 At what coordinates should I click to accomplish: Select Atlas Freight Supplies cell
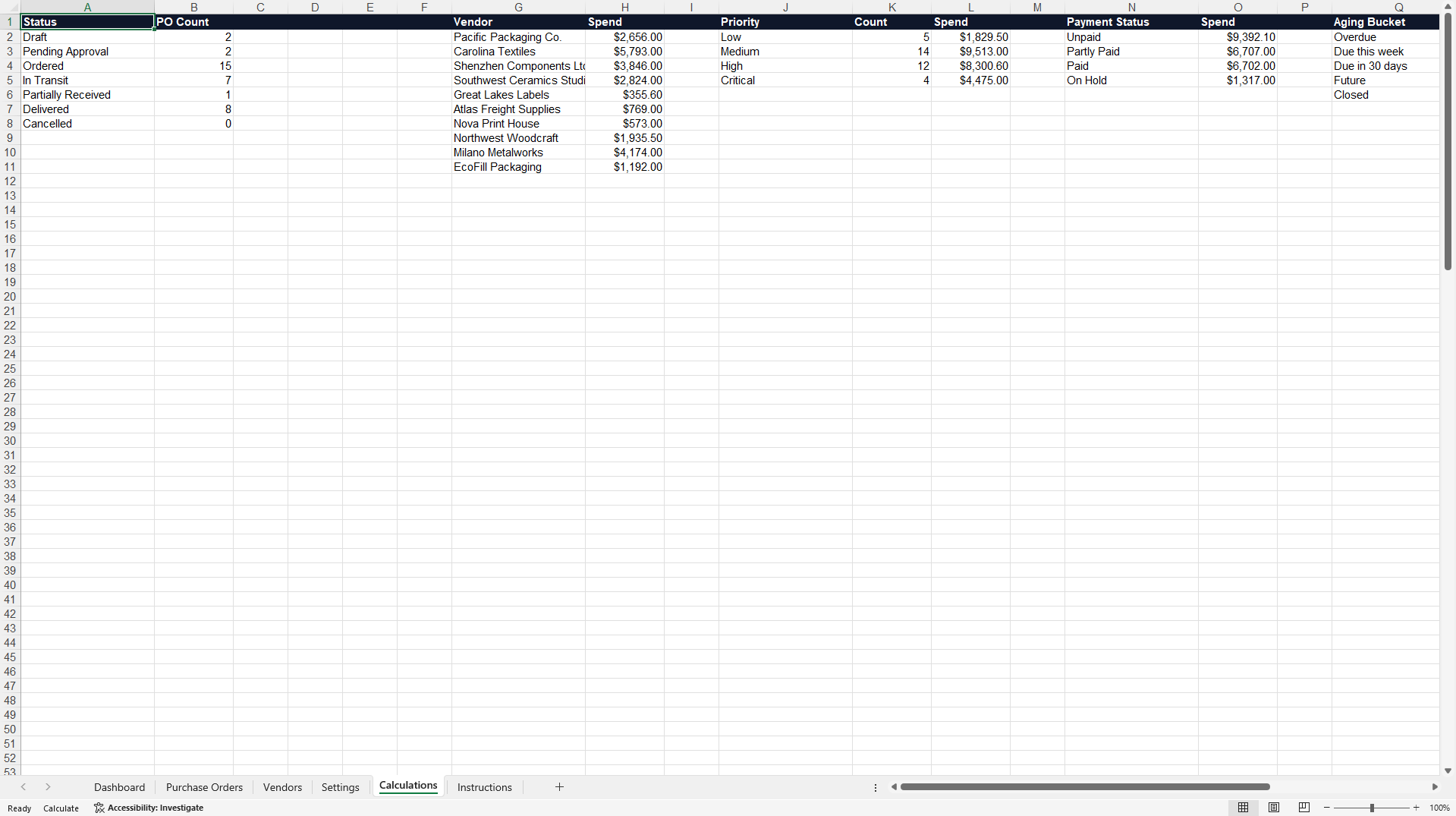[518, 109]
